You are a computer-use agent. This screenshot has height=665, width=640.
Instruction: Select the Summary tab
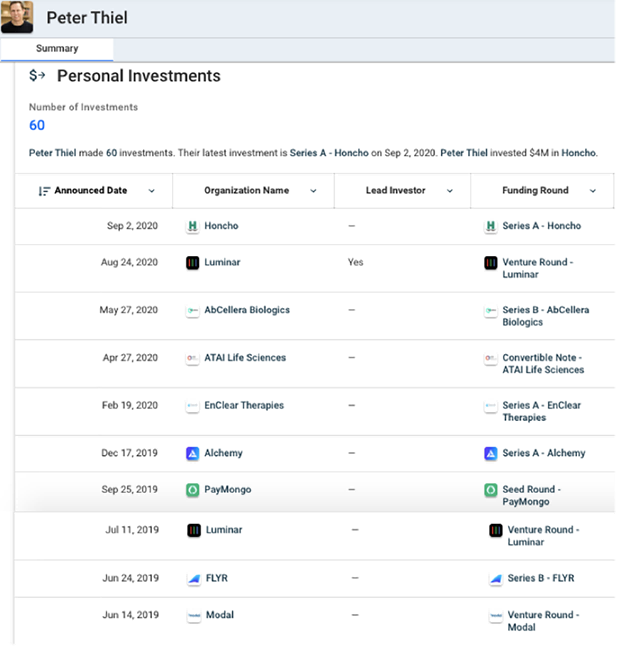pyautogui.click(x=57, y=49)
